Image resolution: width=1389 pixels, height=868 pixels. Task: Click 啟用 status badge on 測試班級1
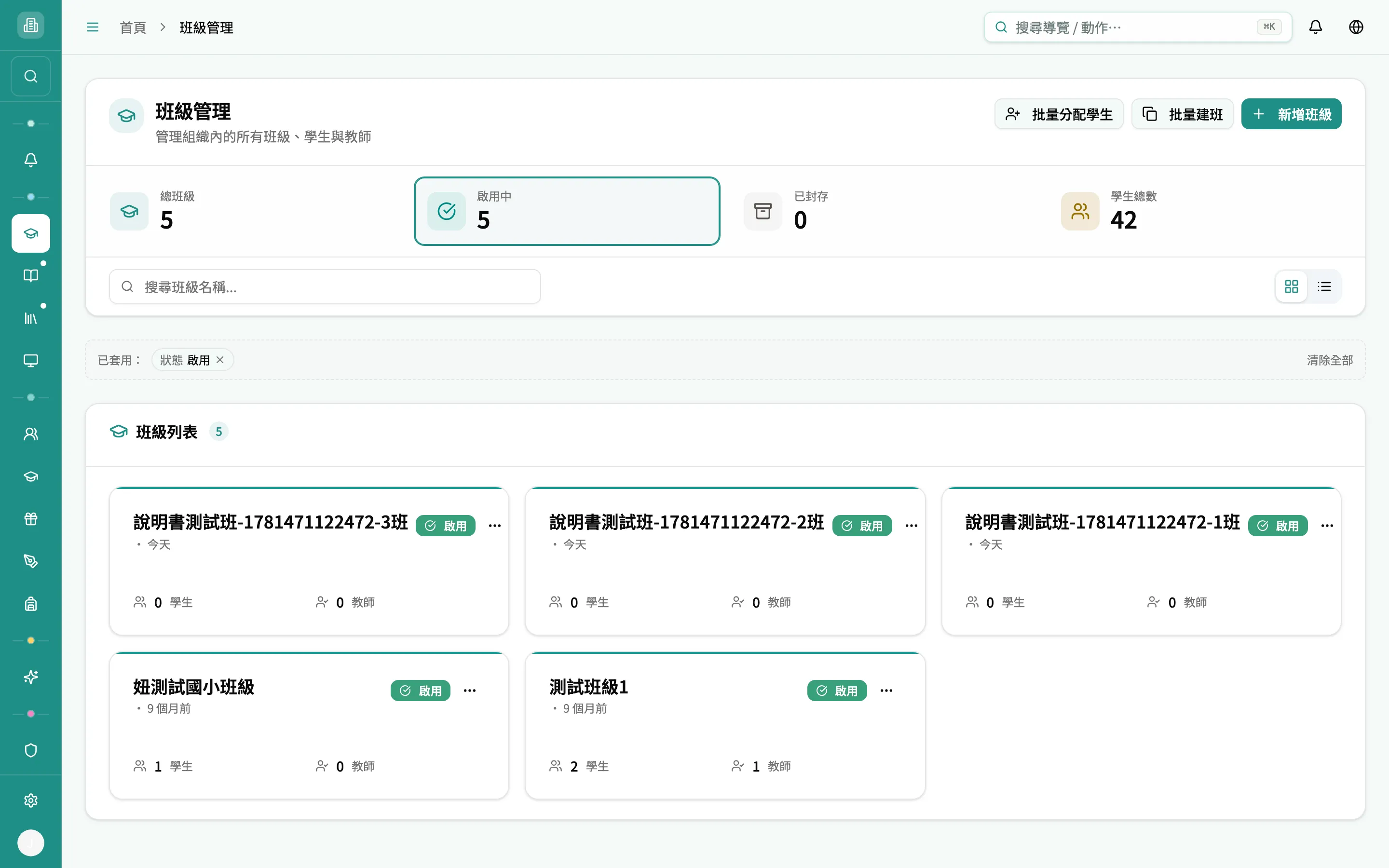(837, 691)
